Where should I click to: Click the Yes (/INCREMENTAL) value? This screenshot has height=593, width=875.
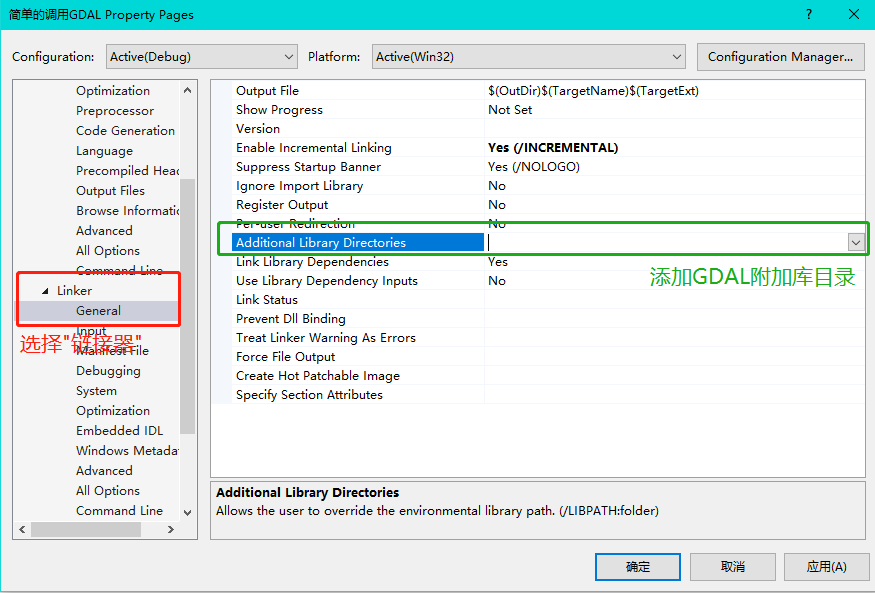tap(553, 148)
